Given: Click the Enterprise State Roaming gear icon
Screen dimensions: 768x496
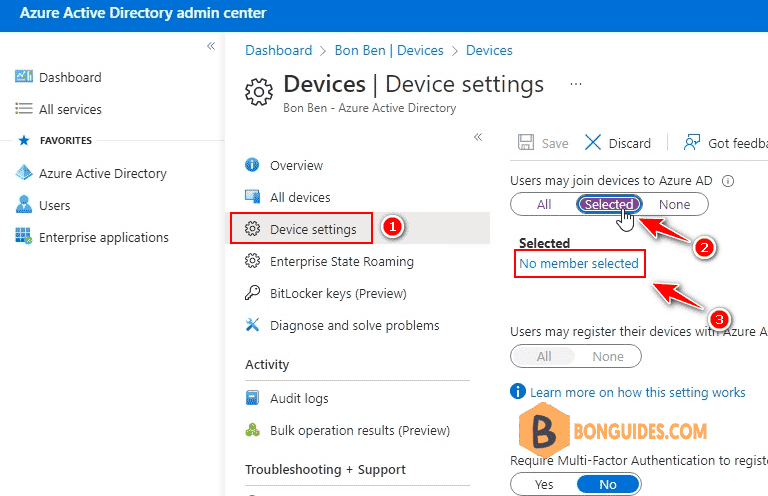Looking at the screenshot, I should pos(252,260).
